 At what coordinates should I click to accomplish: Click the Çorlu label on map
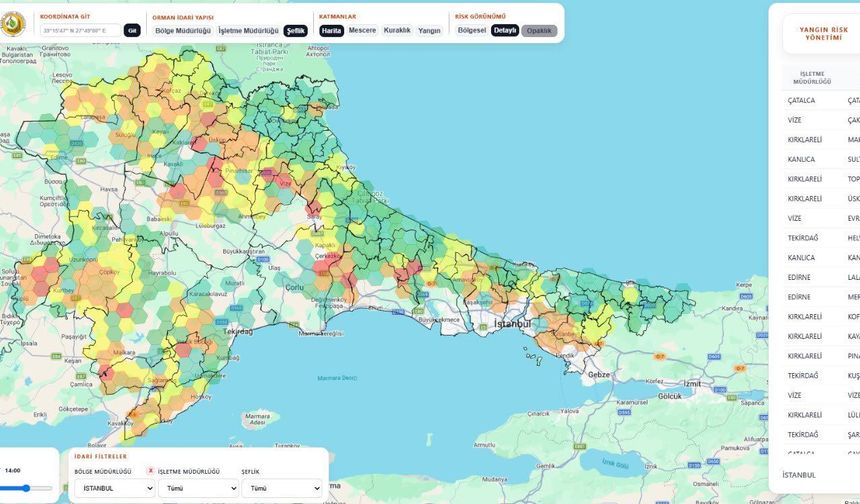[295, 287]
